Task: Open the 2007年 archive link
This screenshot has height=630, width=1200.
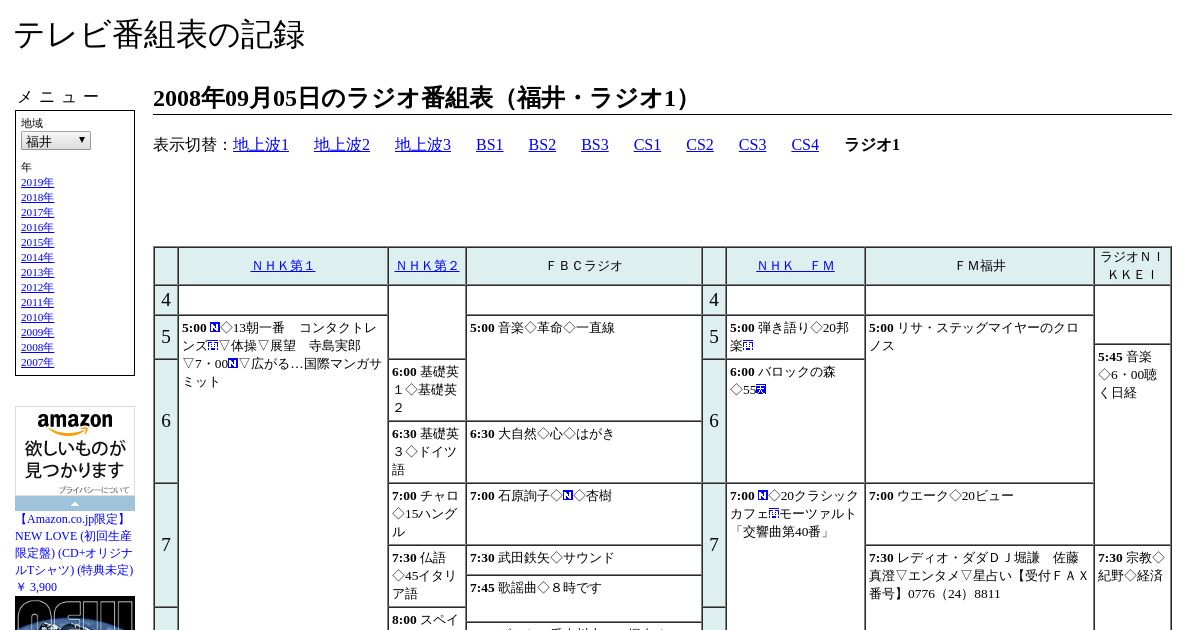Action: tap(37, 362)
